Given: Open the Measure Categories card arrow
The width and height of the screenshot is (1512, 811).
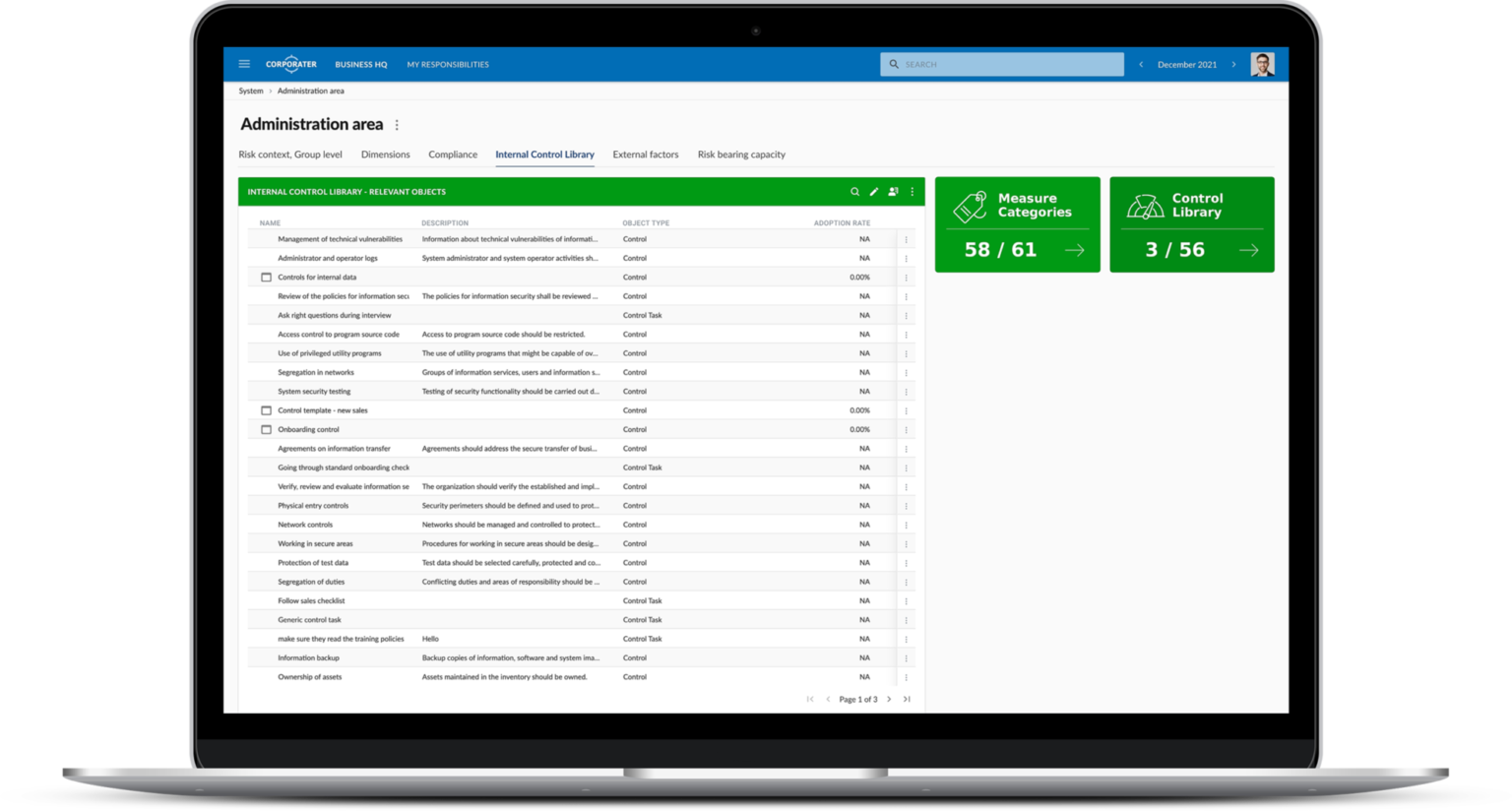Looking at the screenshot, I should click(1075, 250).
